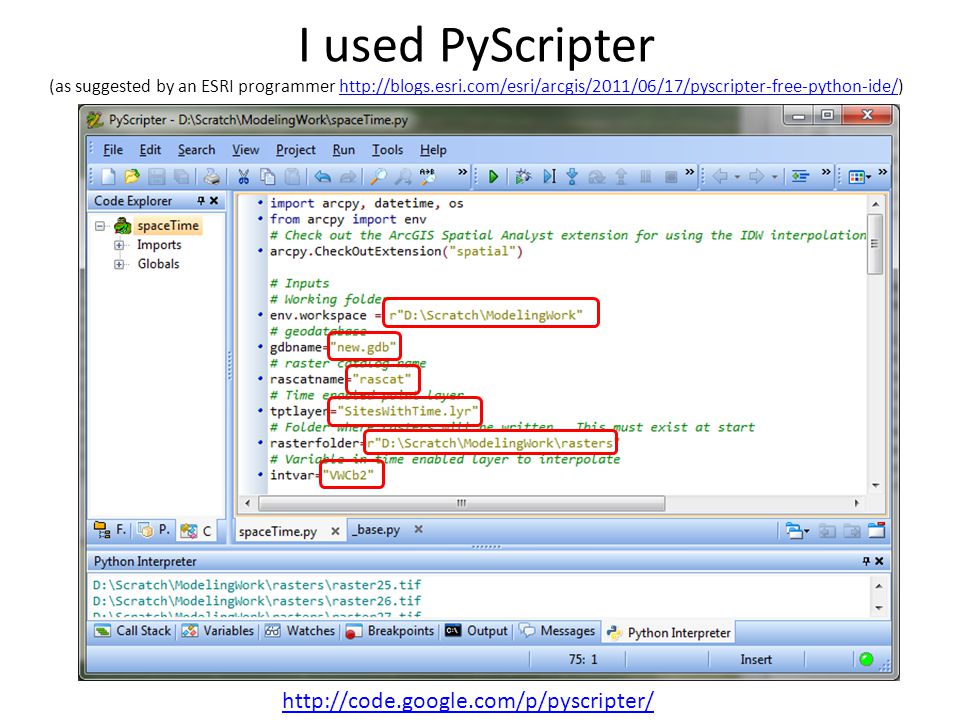Open the blogs.esri.com pyscripter link
Screen dimensions: 960x720
click(x=619, y=86)
